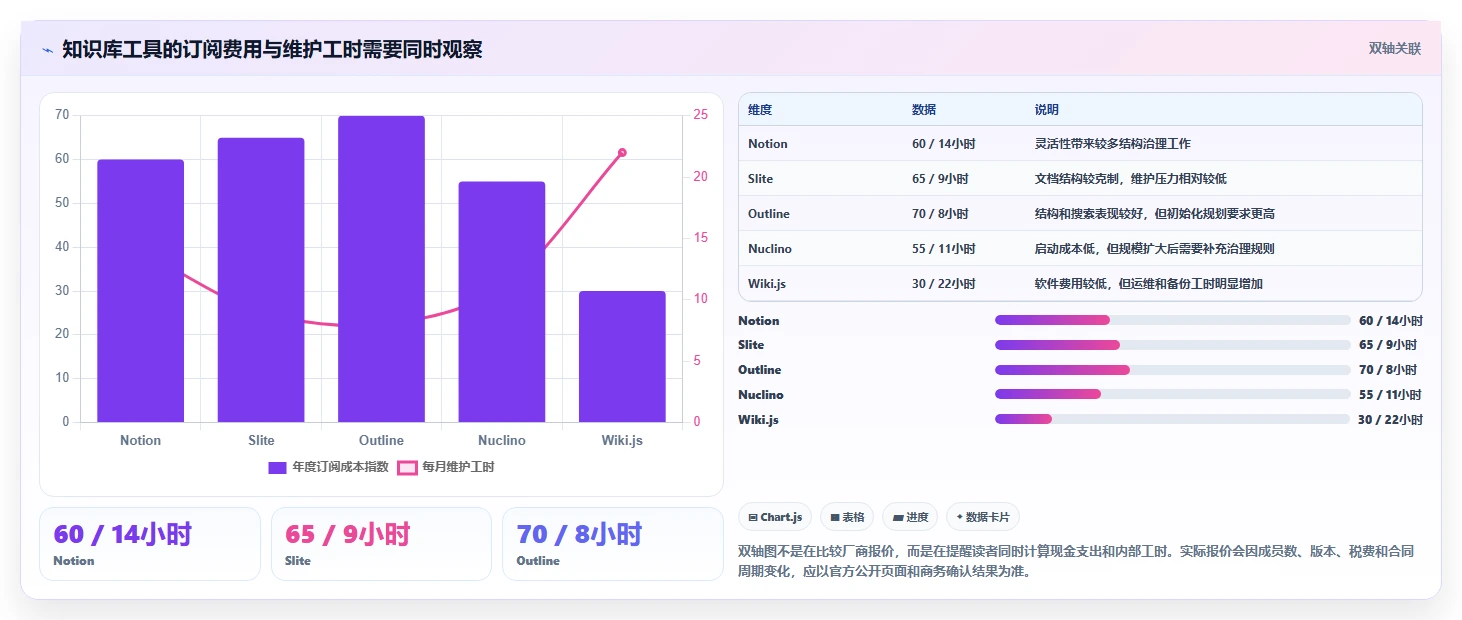The height and width of the screenshot is (620, 1462).
Task: Click the Nuclino bar in the chart
Action: tap(502, 302)
